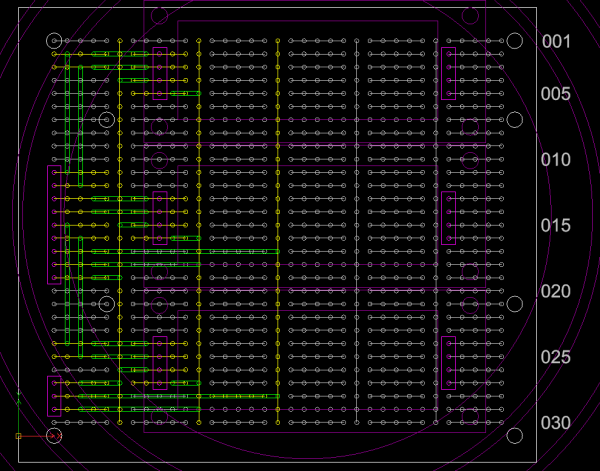Pick the right-edge mounting hole between 005 and 010
The width and height of the screenshot is (600, 471).
click(x=515, y=120)
